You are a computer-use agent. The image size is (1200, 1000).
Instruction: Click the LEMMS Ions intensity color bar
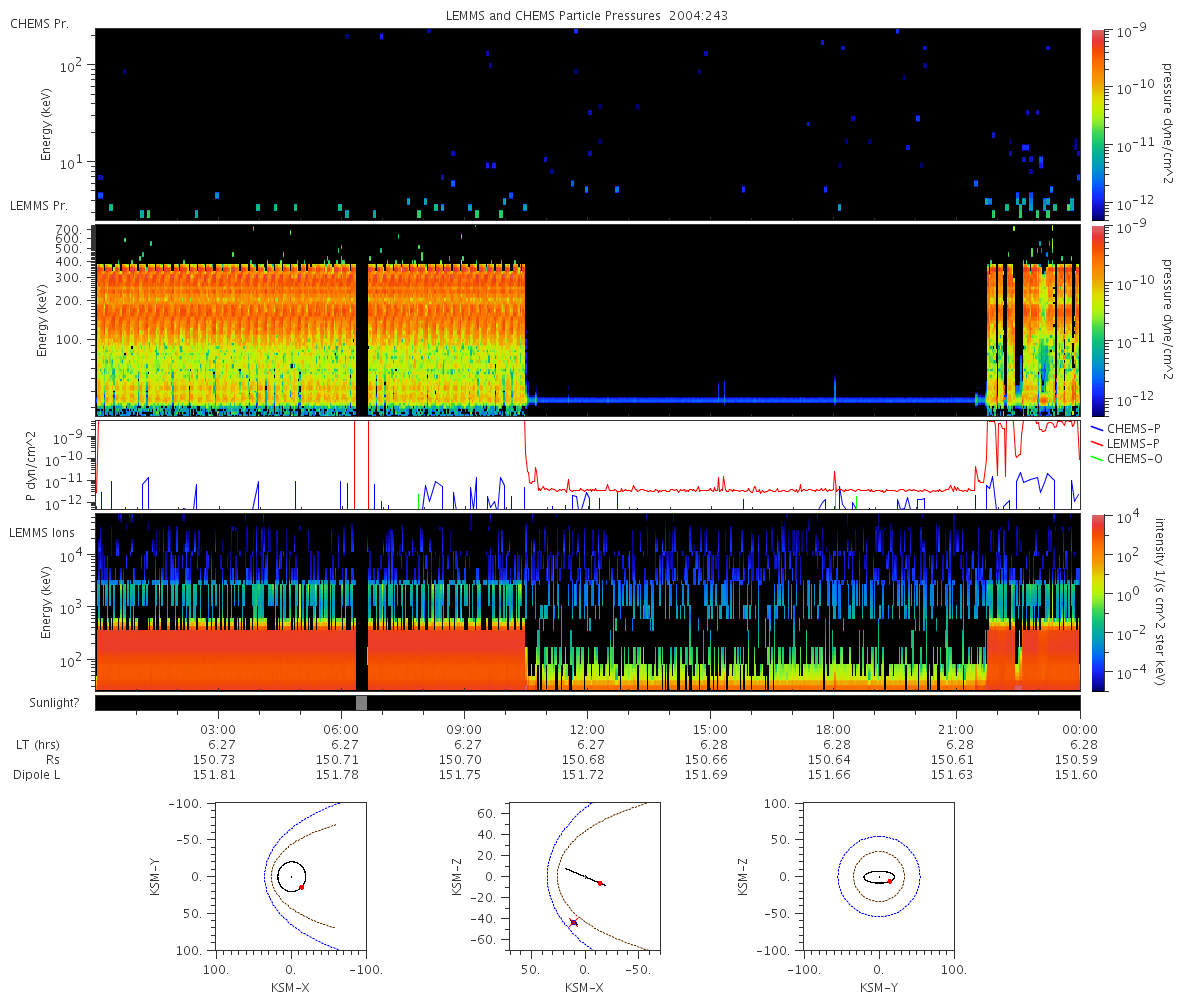pos(1098,602)
